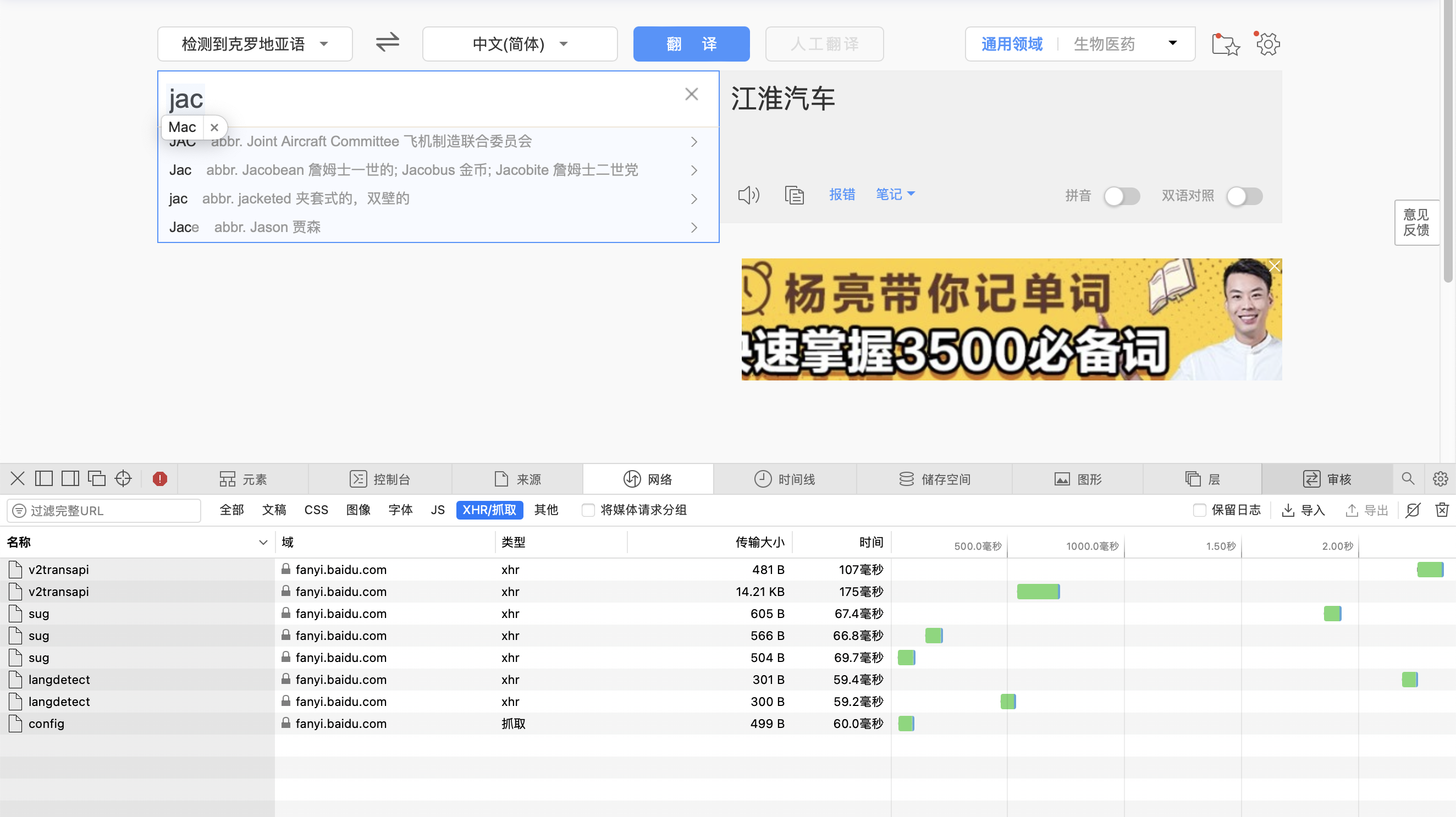Import network log file
Image resolution: width=1456 pixels, height=817 pixels.
(x=1303, y=510)
